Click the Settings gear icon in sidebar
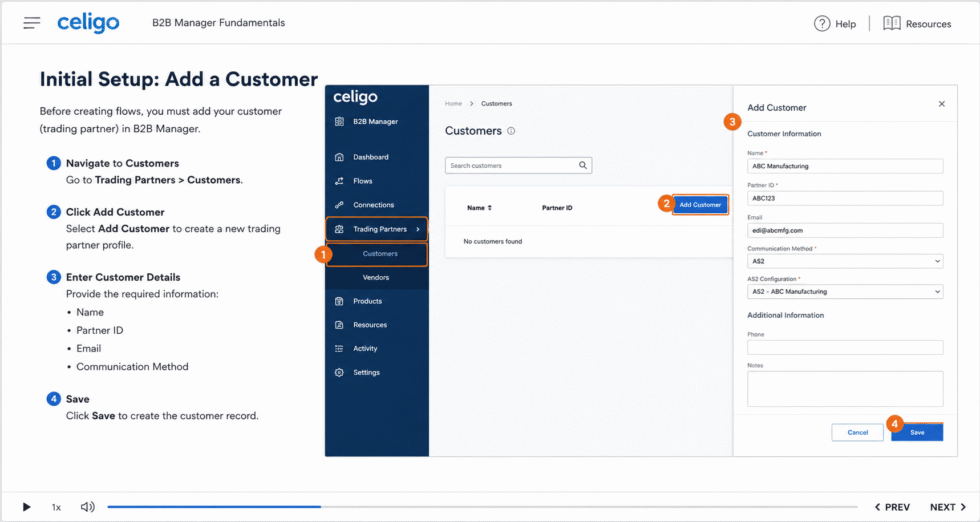This screenshot has height=522, width=980. [x=339, y=373]
